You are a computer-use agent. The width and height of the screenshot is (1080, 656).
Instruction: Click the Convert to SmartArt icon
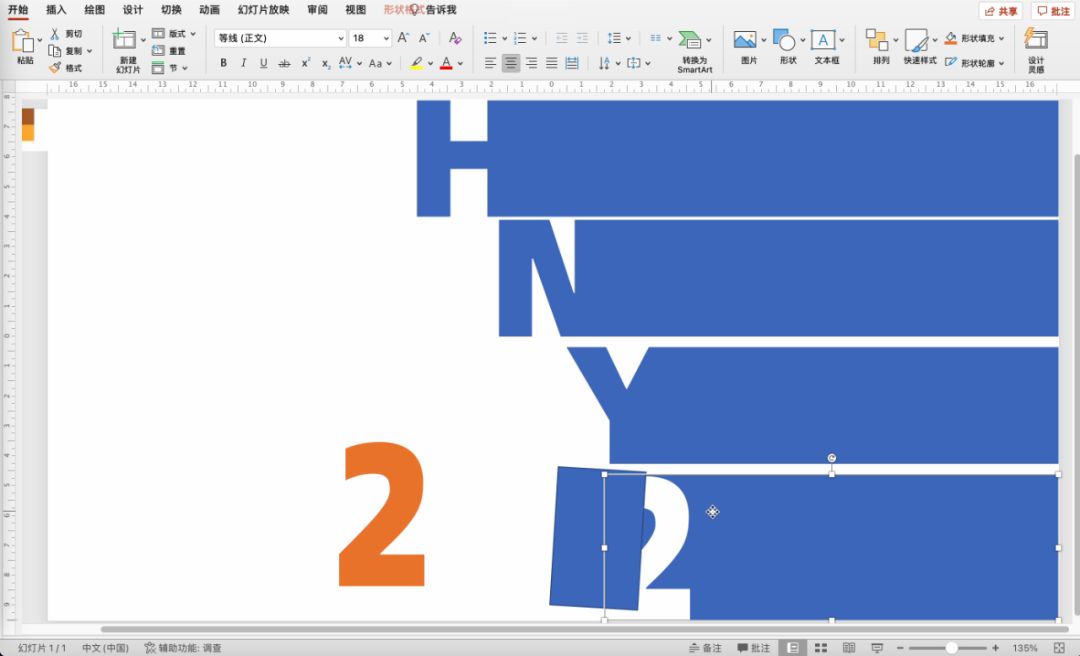point(690,40)
